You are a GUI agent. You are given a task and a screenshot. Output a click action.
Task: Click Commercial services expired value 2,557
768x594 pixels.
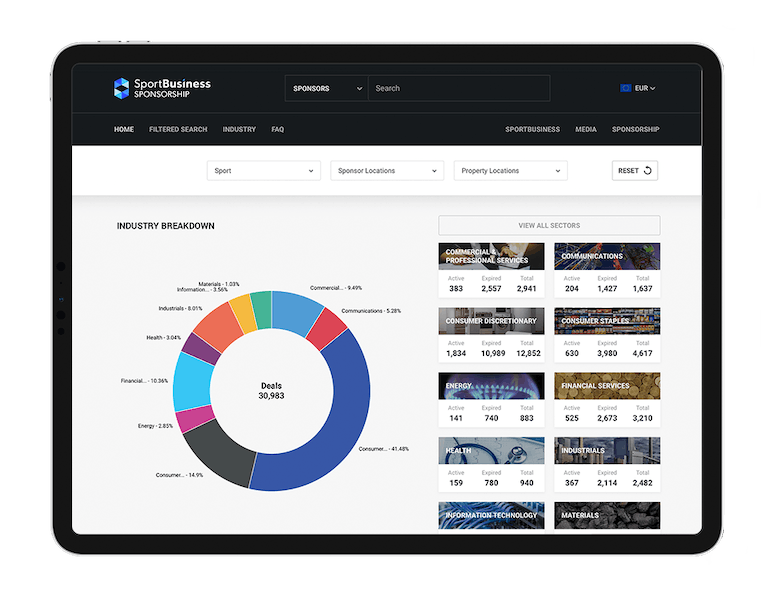point(491,288)
